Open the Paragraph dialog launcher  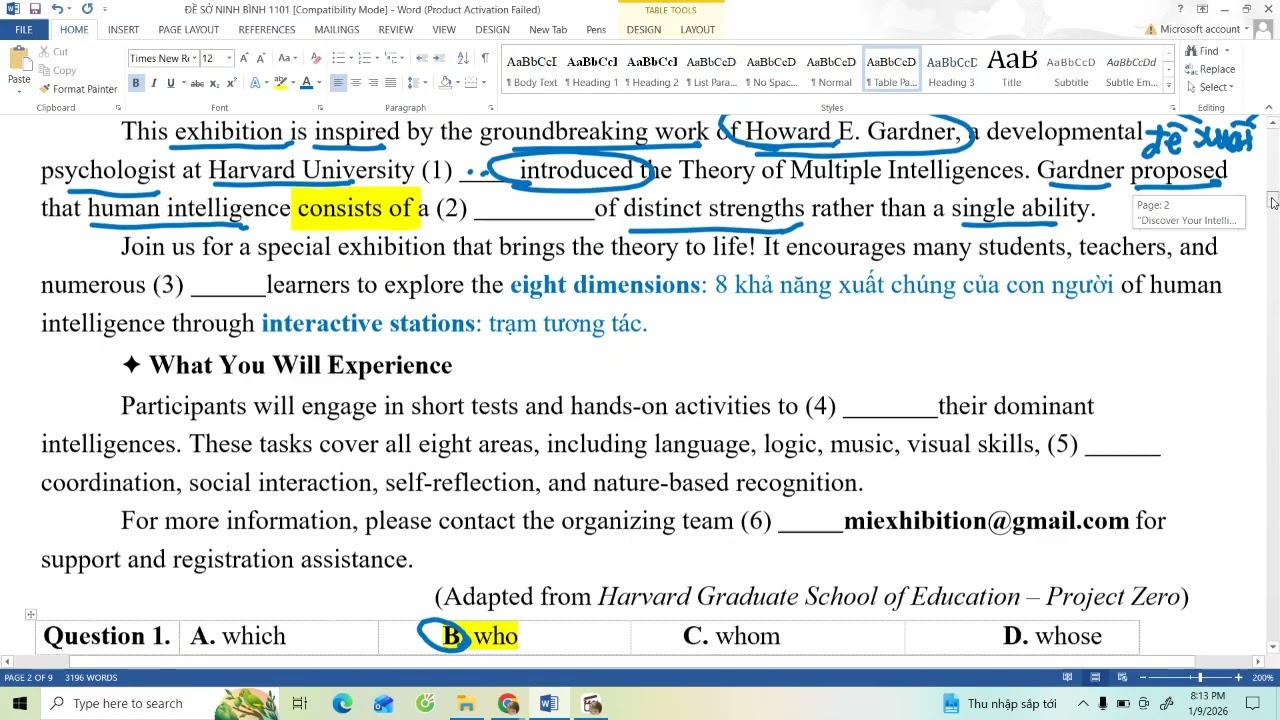(x=491, y=107)
